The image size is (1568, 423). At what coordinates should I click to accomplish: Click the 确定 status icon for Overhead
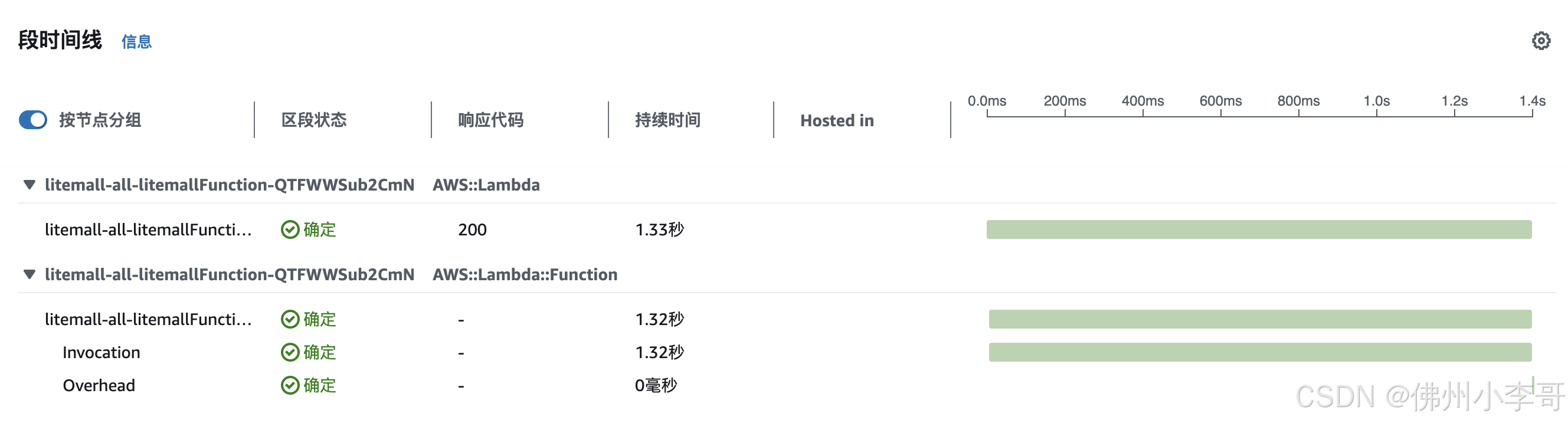click(290, 385)
